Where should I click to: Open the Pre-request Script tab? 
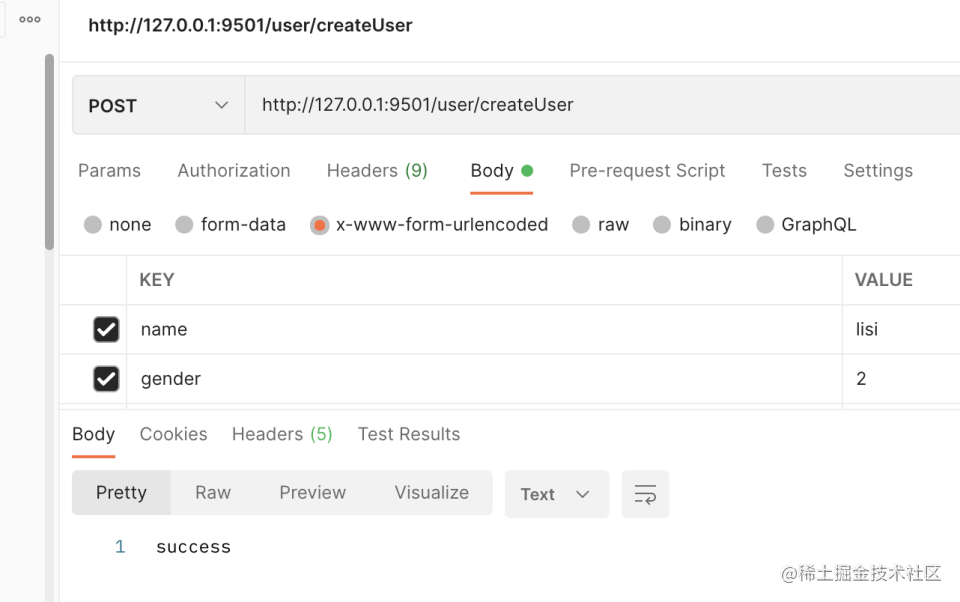(647, 171)
